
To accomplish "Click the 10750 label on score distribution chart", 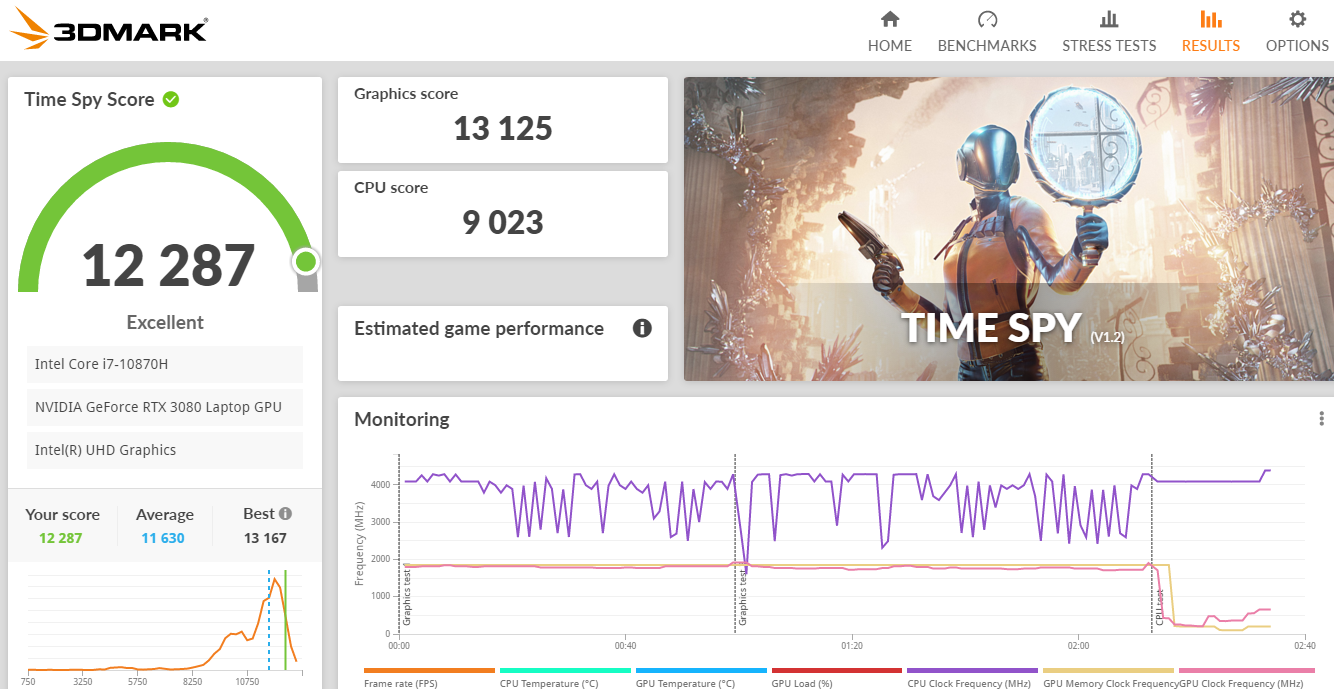I will click(248, 682).
